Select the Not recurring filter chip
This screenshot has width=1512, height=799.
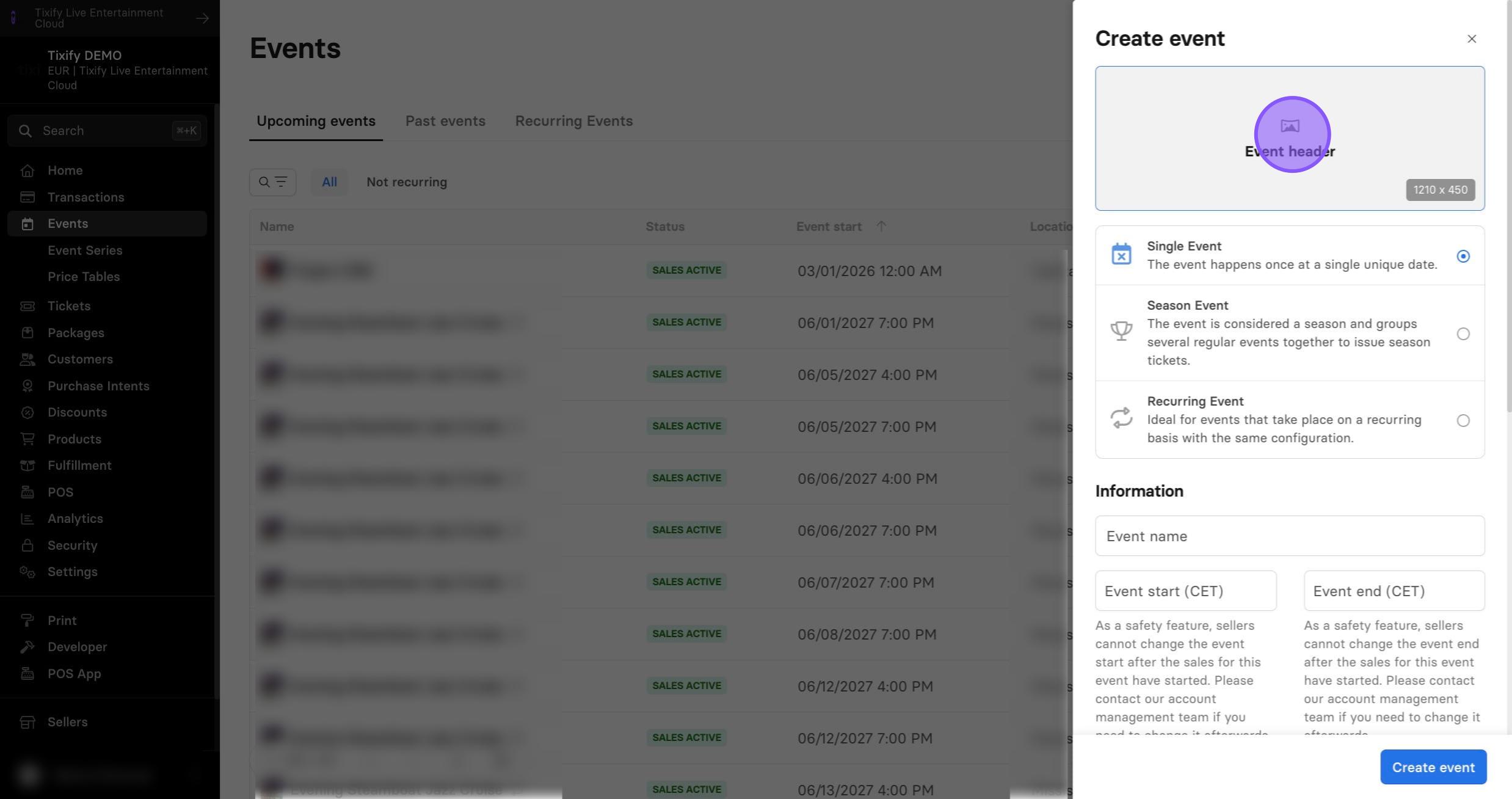coord(407,182)
